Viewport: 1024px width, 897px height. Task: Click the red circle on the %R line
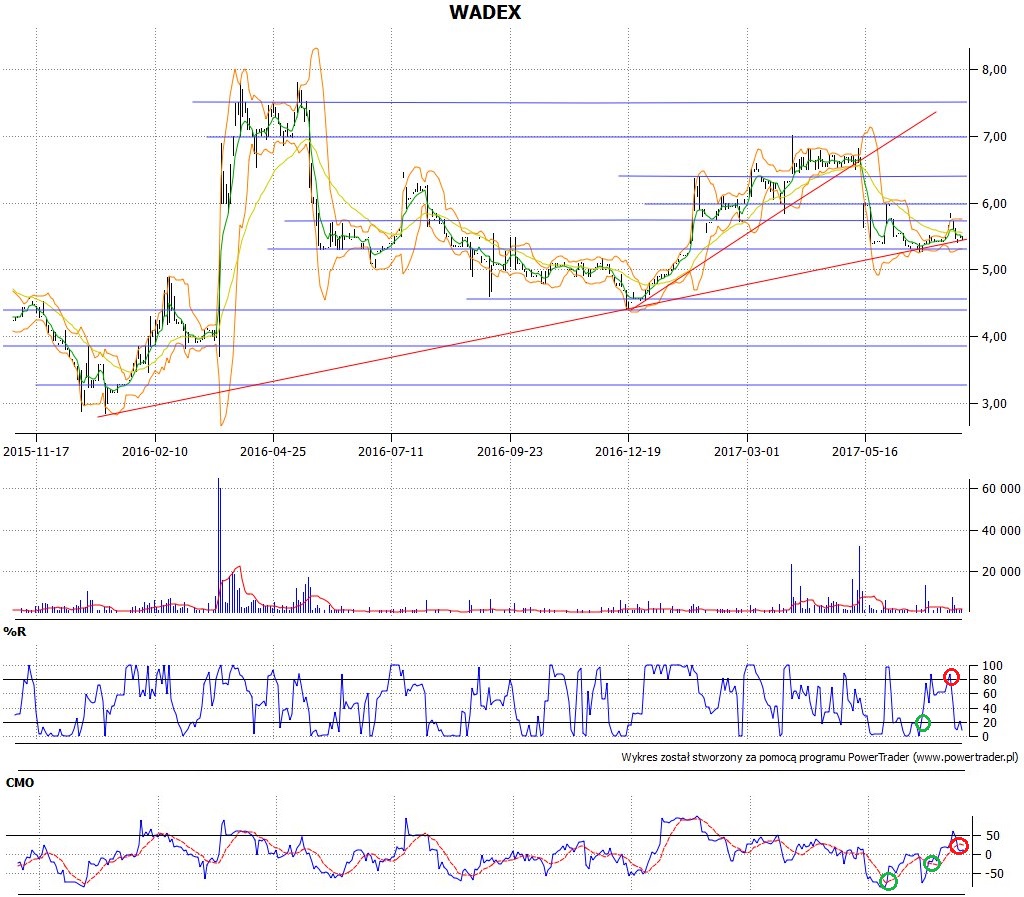coord(952,677)
